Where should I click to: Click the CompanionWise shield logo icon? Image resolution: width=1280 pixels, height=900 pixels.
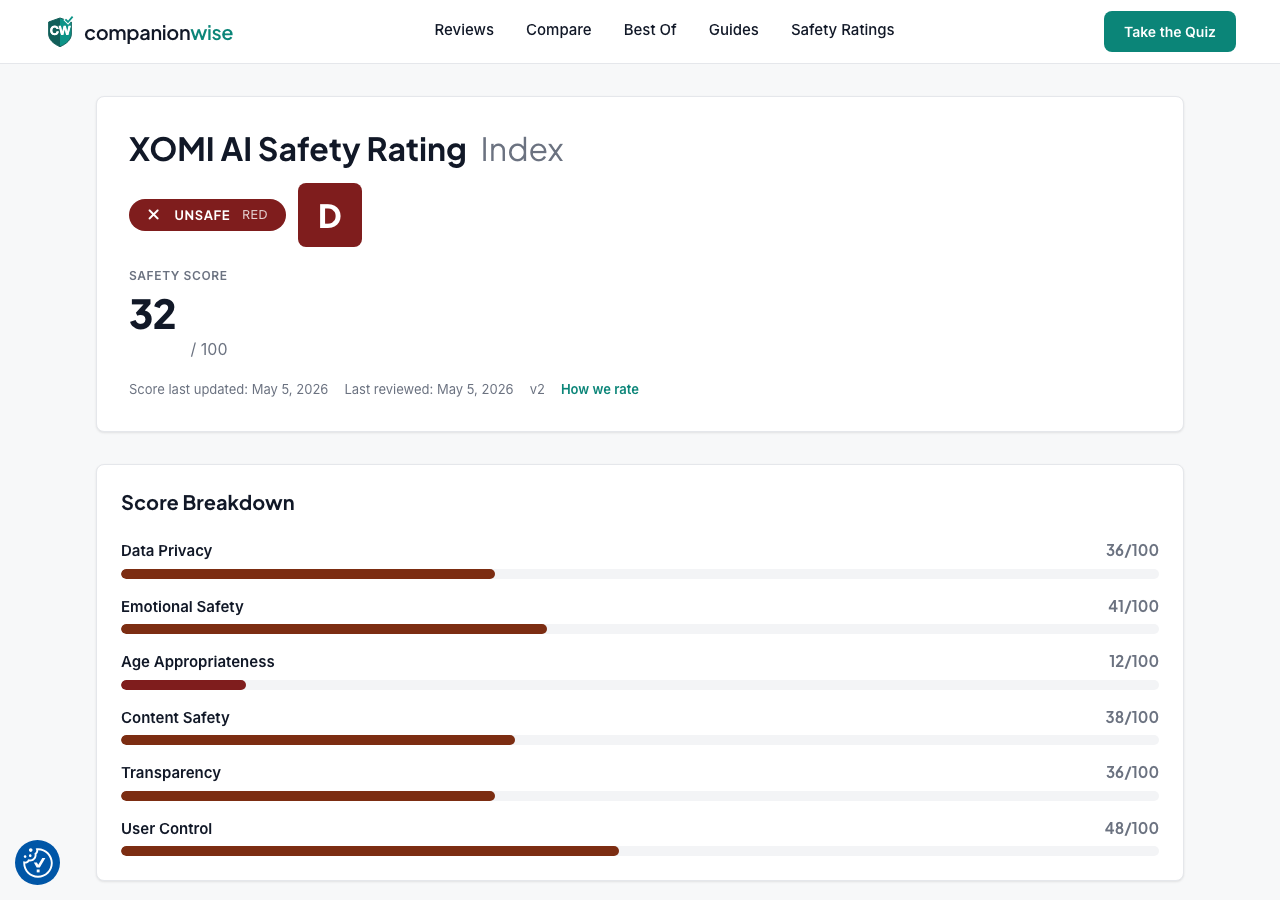coord(60,32)
